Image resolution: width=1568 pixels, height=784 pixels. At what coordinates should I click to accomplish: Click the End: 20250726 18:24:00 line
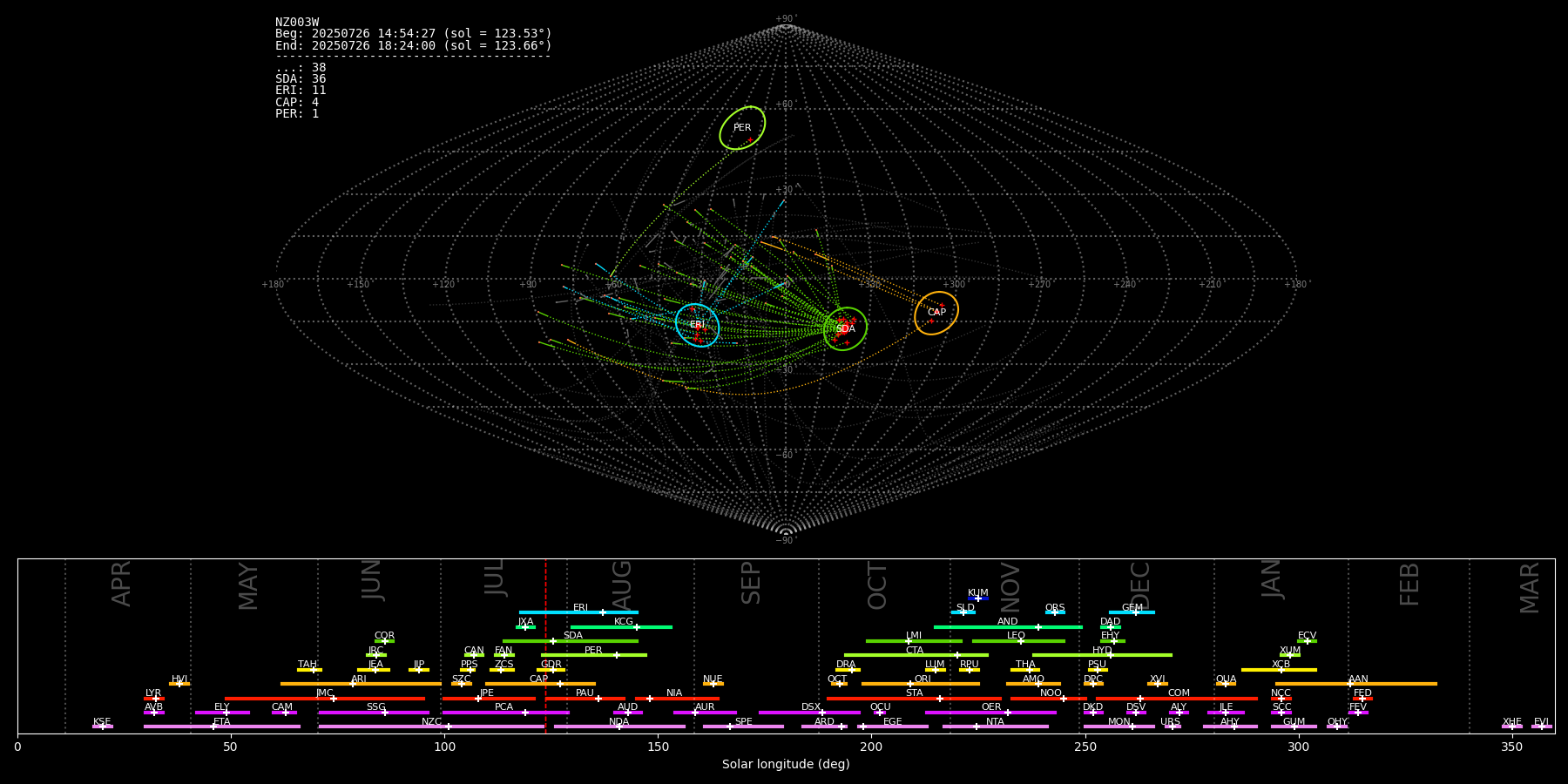click(x=414, y=45)
